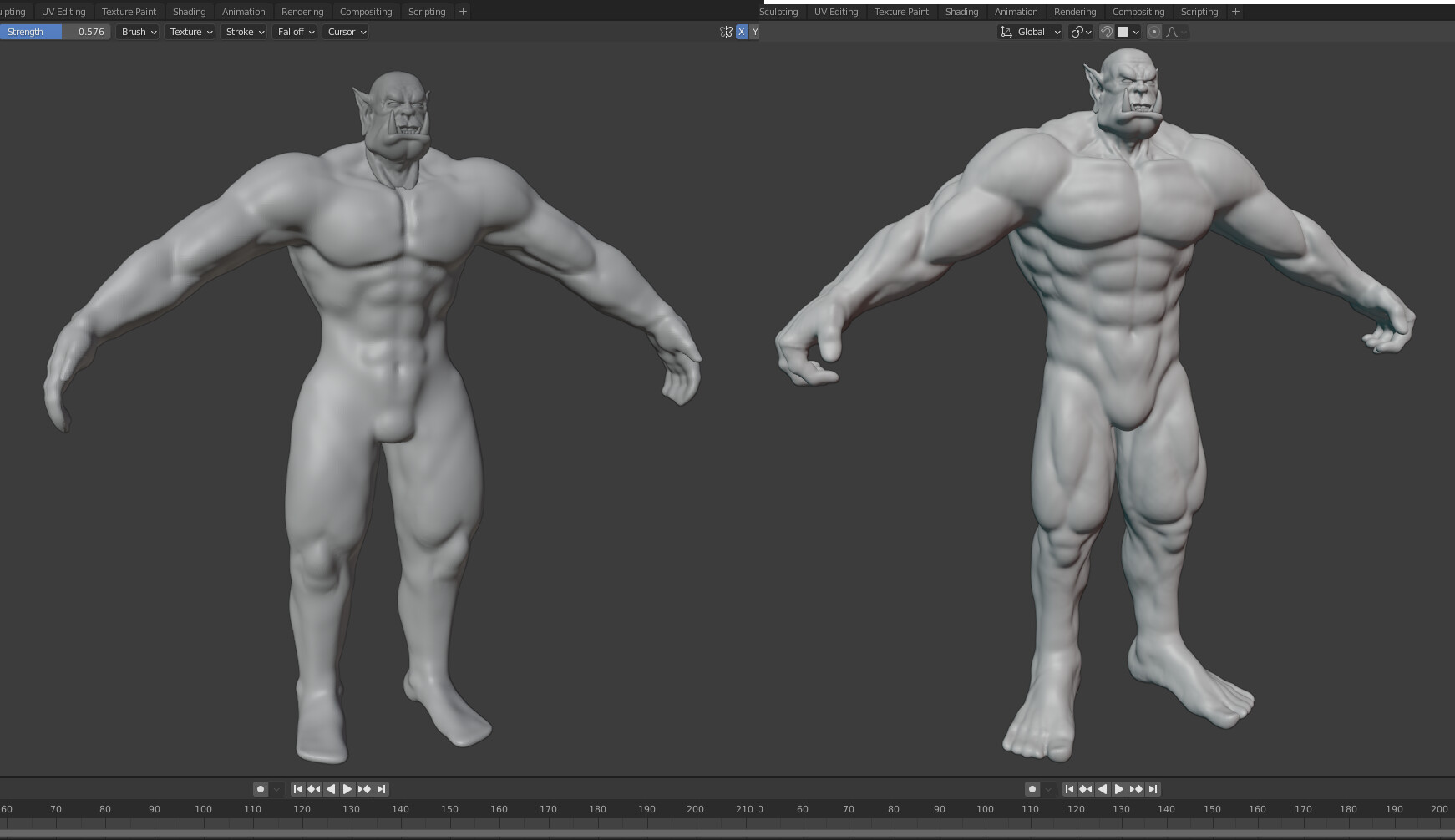Jump to start frame in left timeline

pyautogui.click(x=297, y=789)
